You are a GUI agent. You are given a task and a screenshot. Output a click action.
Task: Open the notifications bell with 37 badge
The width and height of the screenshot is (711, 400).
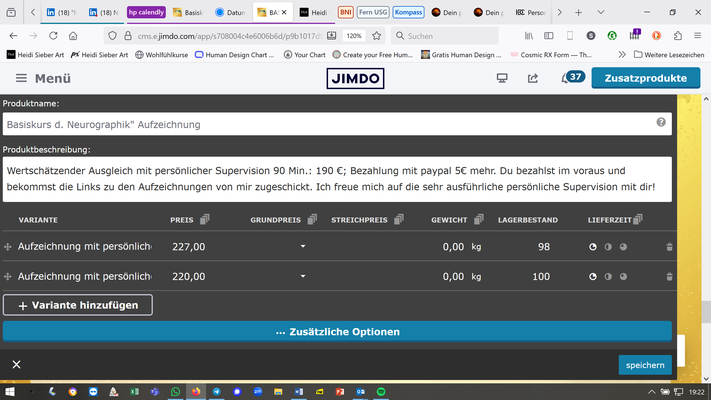coord(572,78)
